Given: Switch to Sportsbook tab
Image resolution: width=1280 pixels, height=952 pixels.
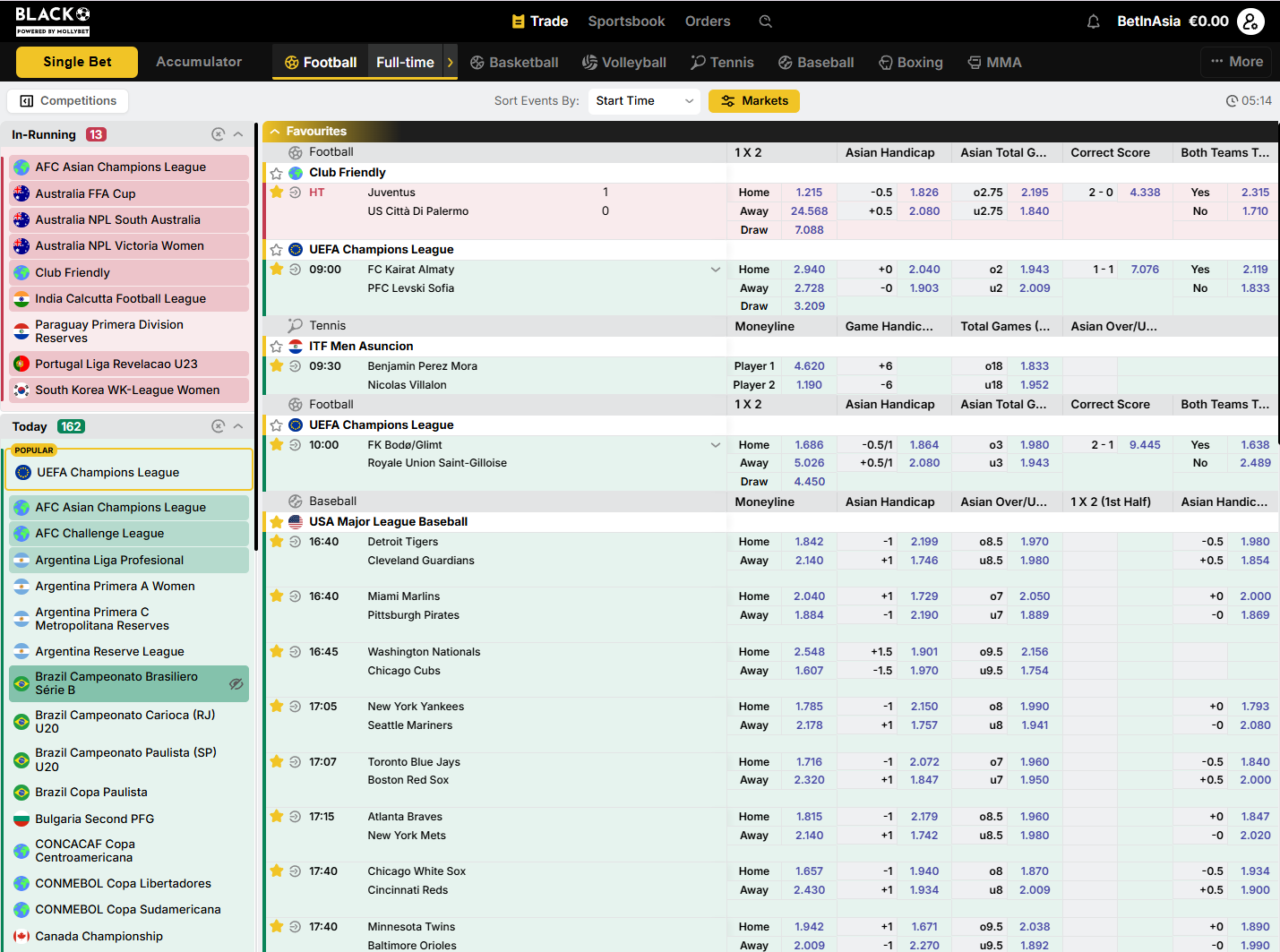Looking at the screenshot, I should 626,21.
